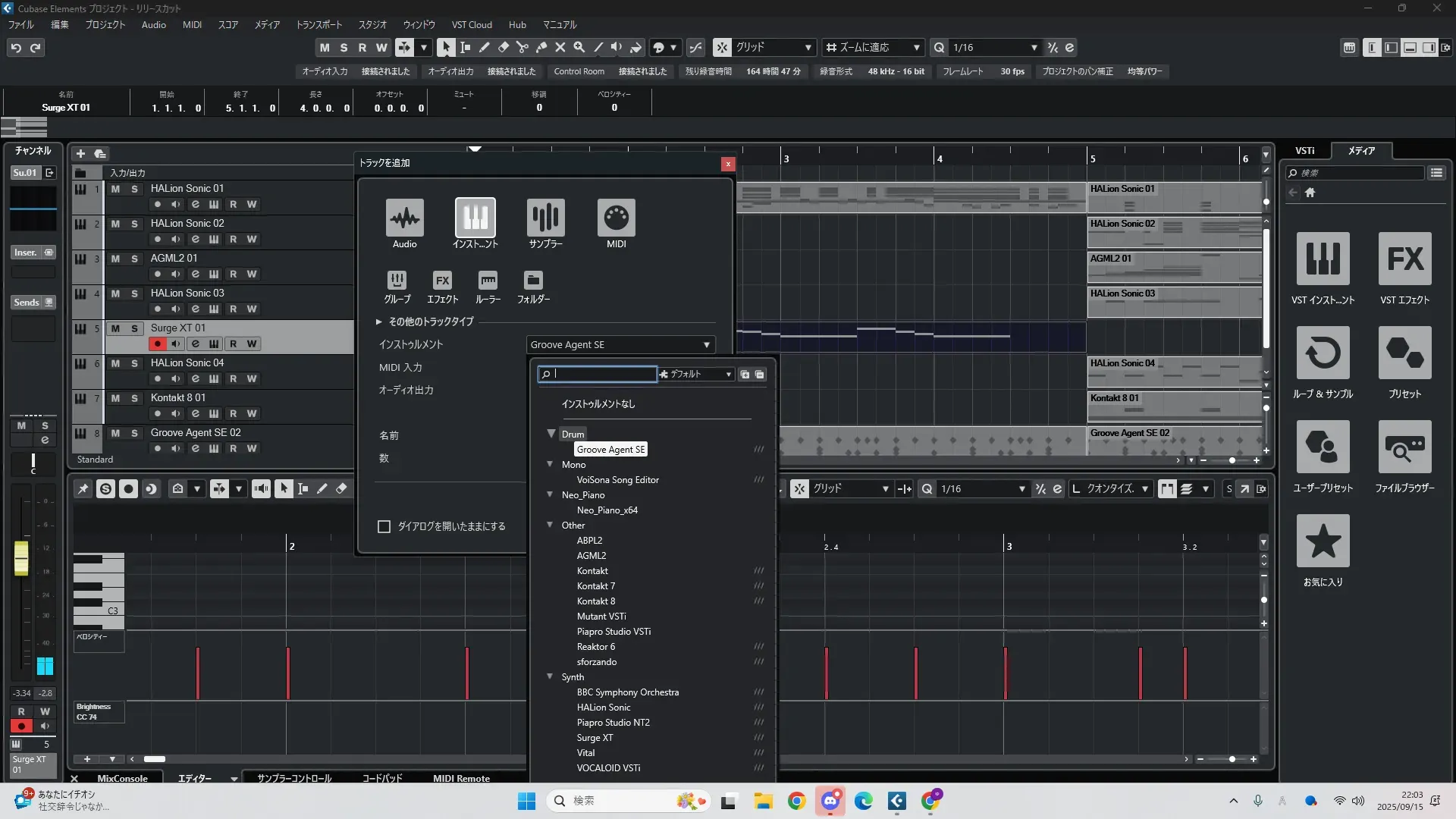Image resolution: width=1456 pixels, height=819 pixels.
Task: Select Surge XT from instrument list
Action: pyautogui.click(x=595, y=738)
